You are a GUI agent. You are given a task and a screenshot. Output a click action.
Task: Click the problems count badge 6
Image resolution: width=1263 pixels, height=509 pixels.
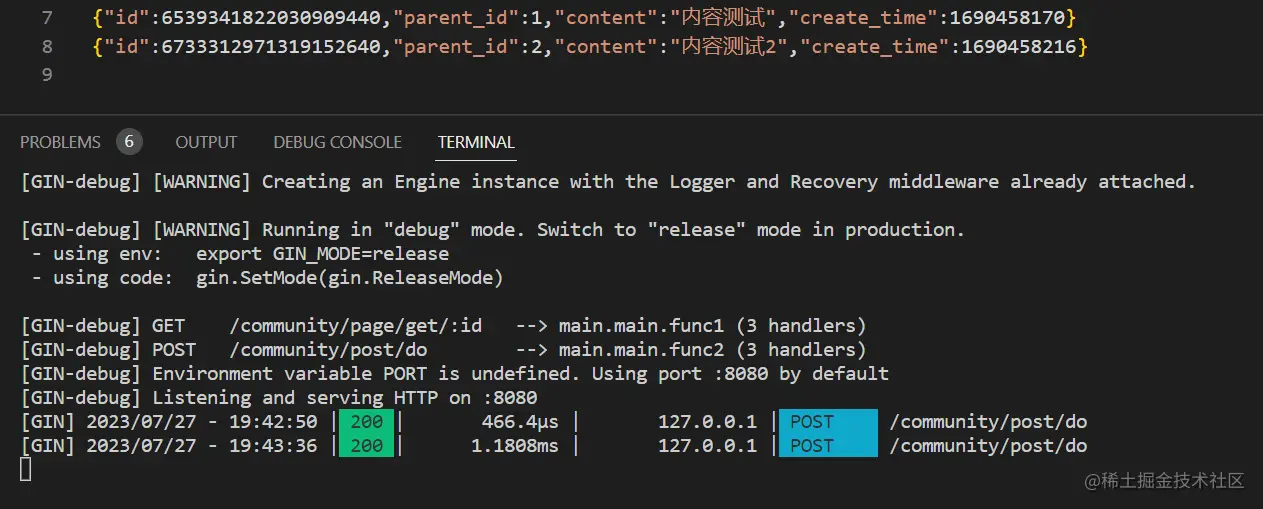129,142
